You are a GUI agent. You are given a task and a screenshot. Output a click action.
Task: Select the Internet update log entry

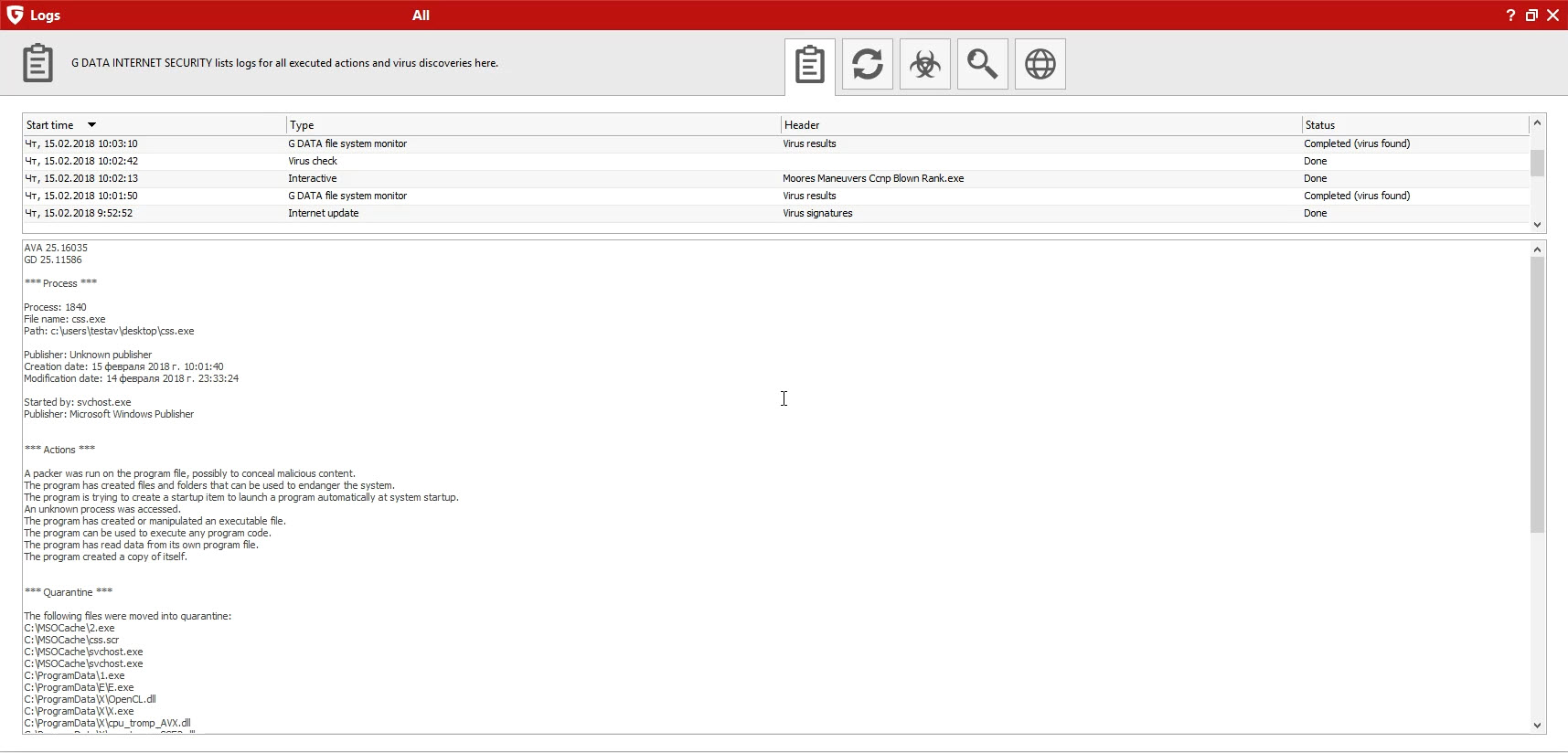pos(775,213)
